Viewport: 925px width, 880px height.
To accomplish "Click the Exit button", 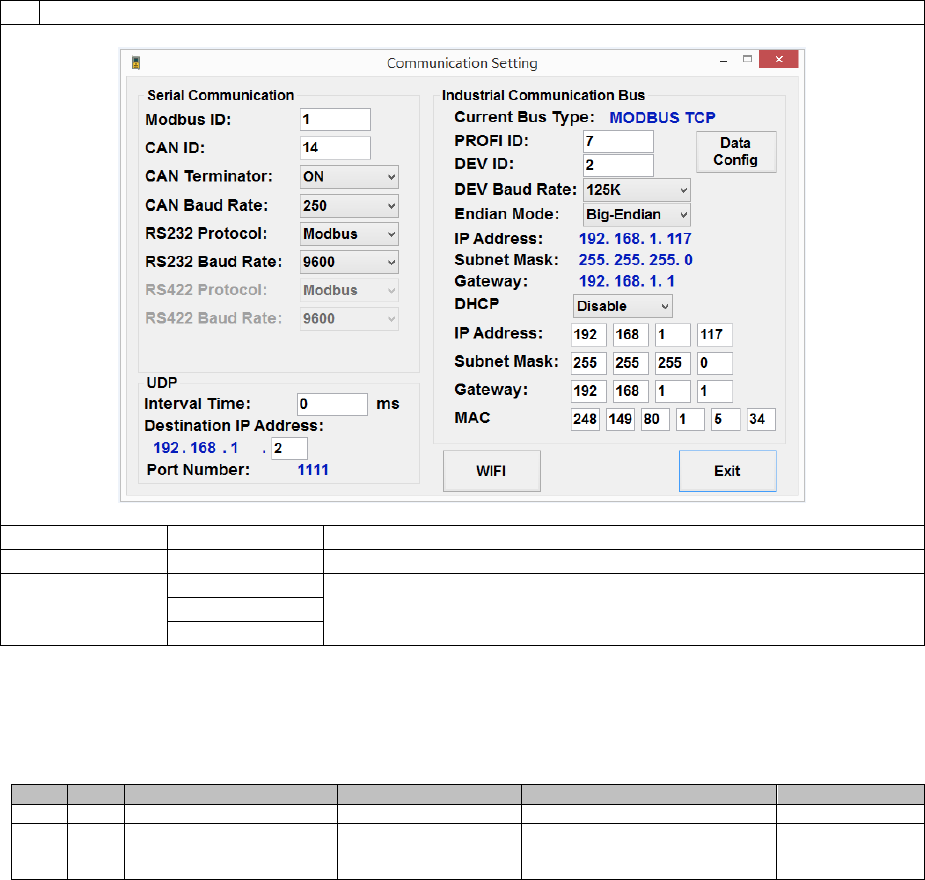I will (x=727, y=471).
